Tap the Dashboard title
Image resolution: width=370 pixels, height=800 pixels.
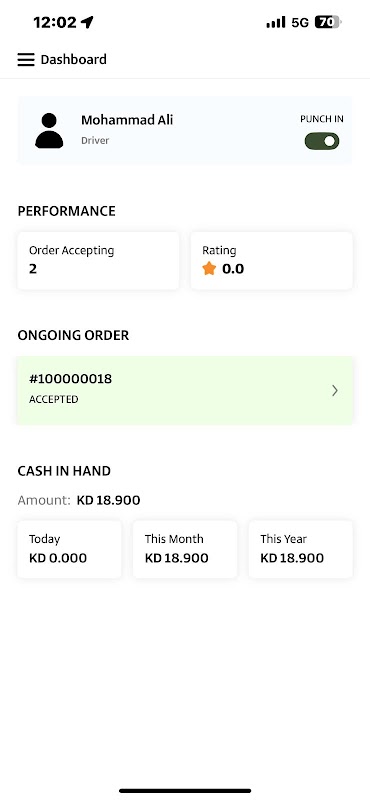(73, 60)
